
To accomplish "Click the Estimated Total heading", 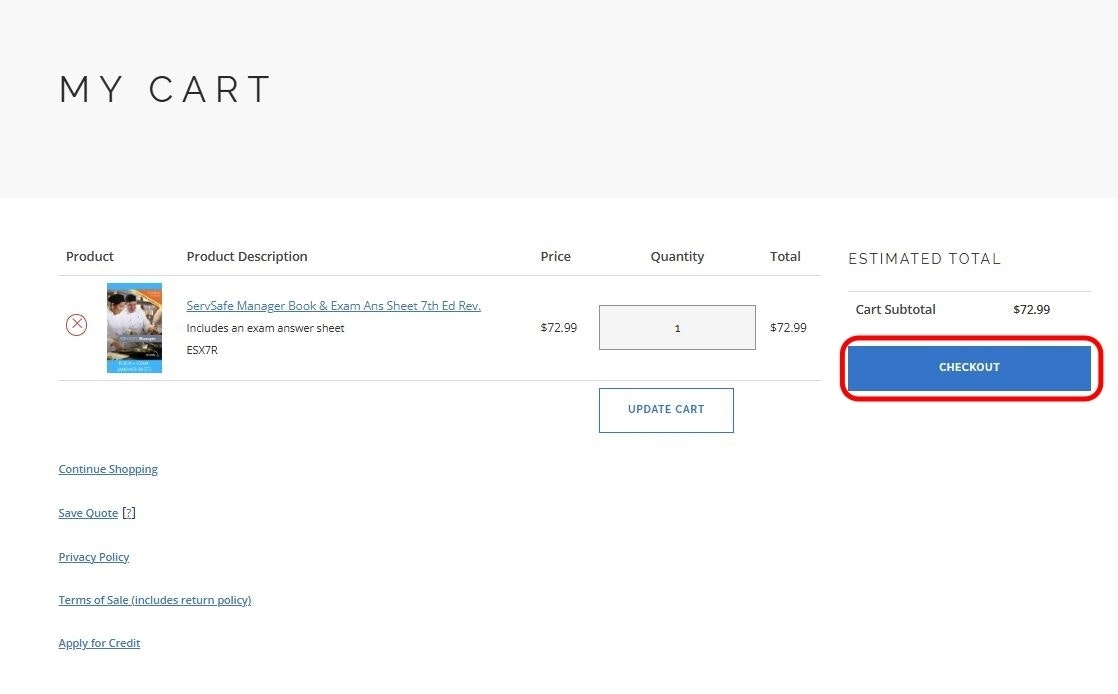I will (x=924, y=259).
